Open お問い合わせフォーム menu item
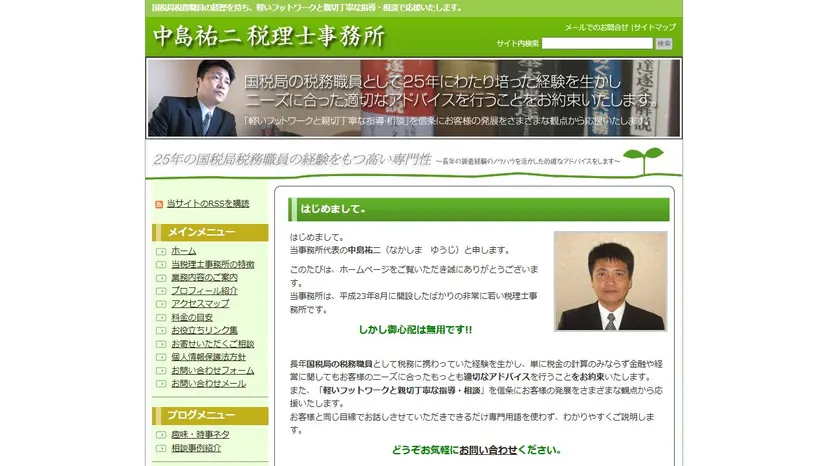This screenshot has width=828, height=466. click(213, 370)
